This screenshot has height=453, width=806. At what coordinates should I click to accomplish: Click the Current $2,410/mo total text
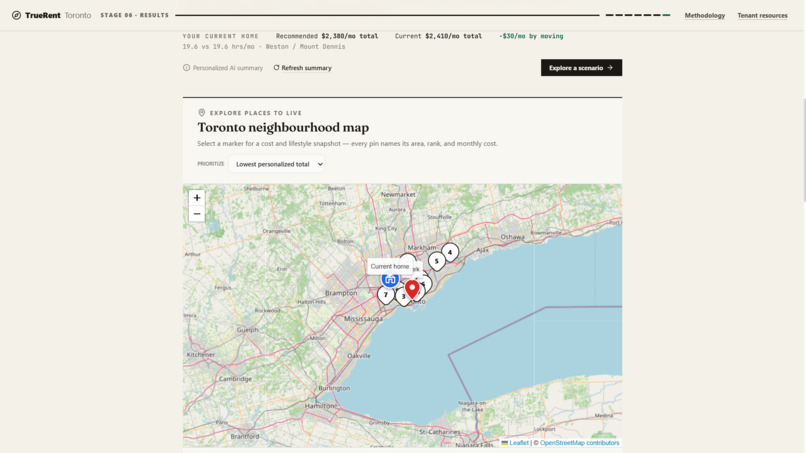click(438, 36)
